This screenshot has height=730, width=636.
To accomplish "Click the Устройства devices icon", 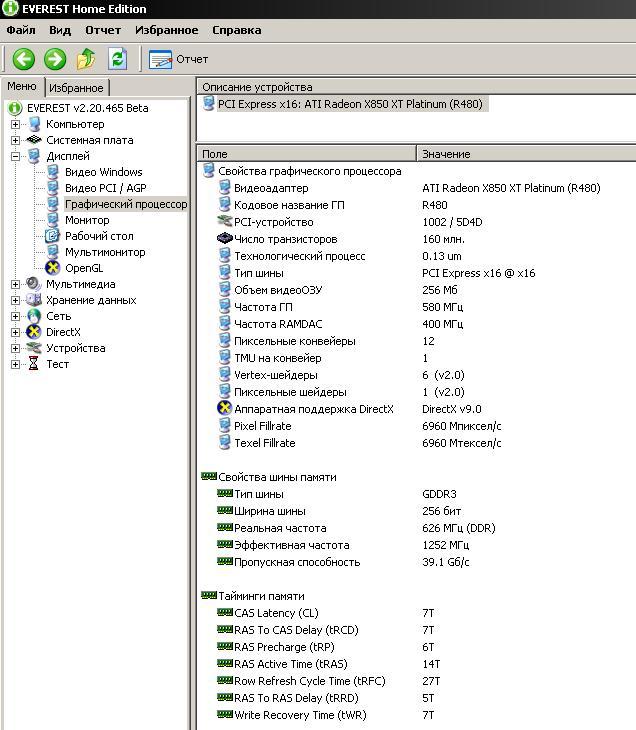I will [x=34, y=348].
